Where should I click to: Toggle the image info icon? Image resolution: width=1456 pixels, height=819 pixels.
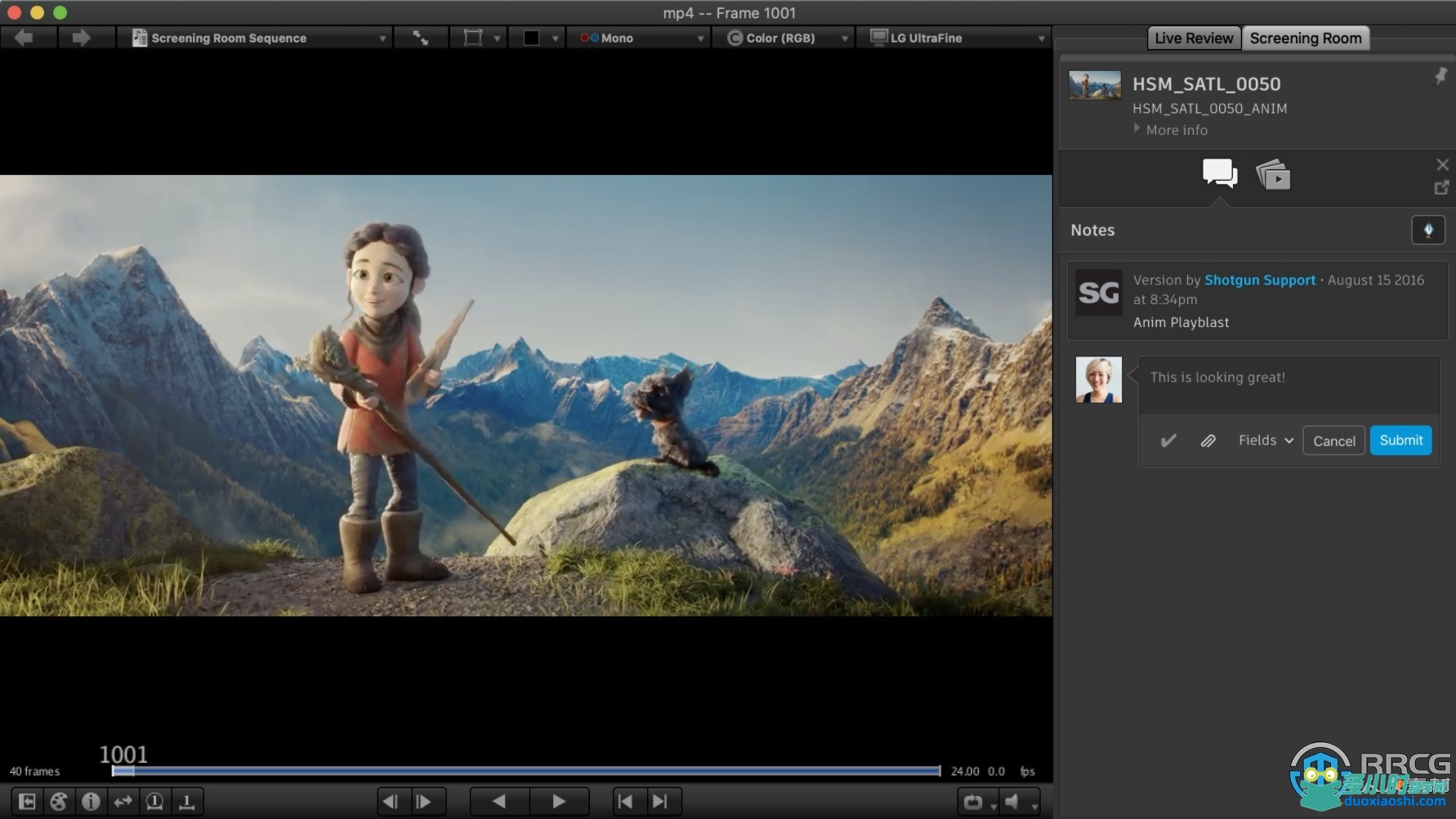[x=91, y=801]
